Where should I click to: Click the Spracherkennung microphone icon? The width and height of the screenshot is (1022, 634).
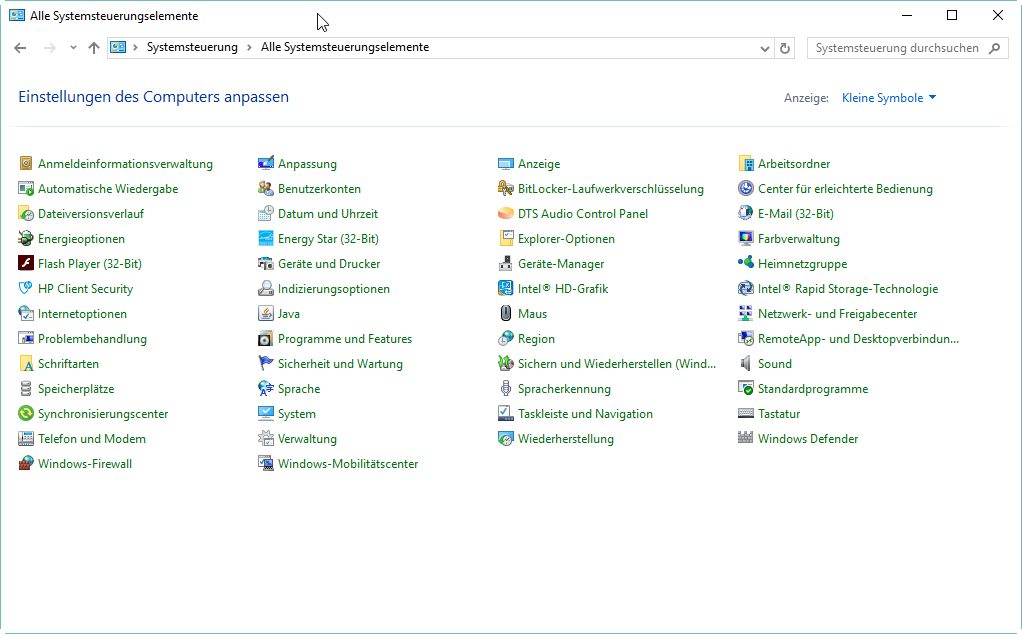506,389
